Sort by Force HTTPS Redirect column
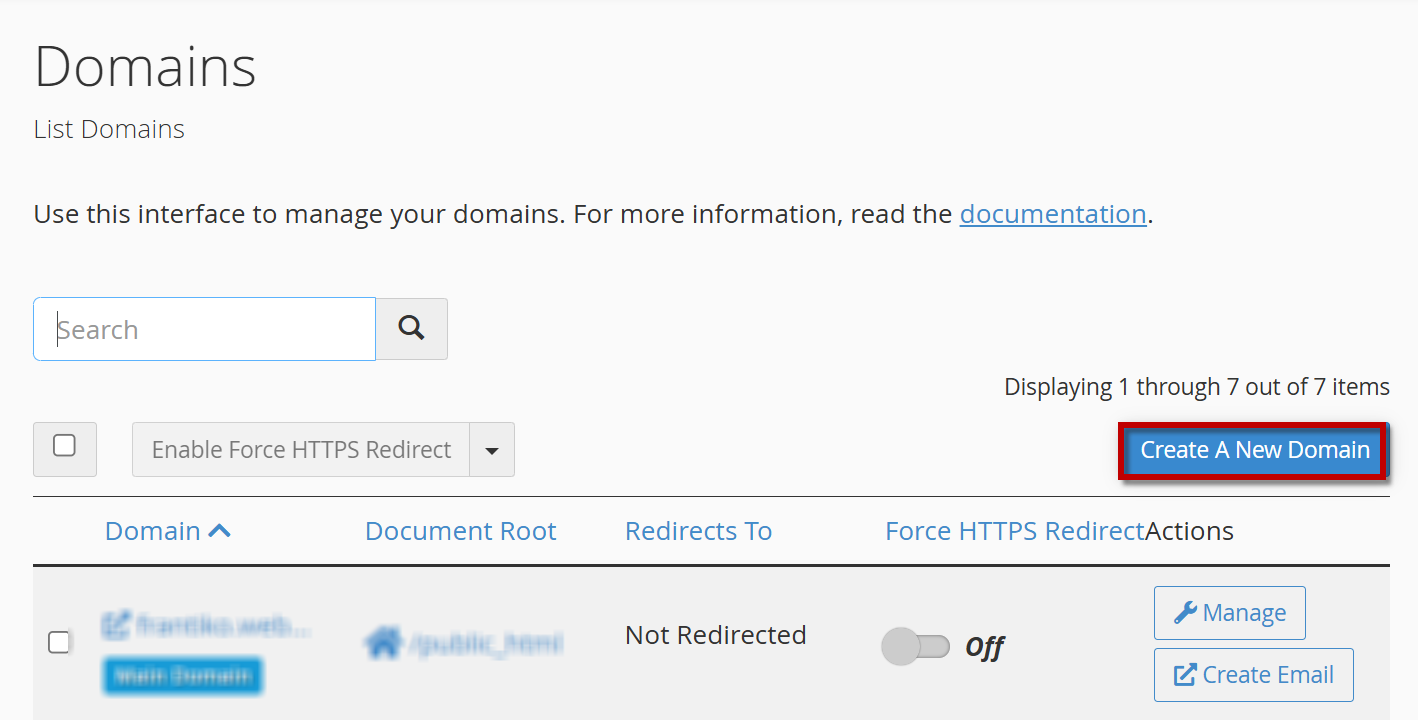 (x=1014, y=531)
